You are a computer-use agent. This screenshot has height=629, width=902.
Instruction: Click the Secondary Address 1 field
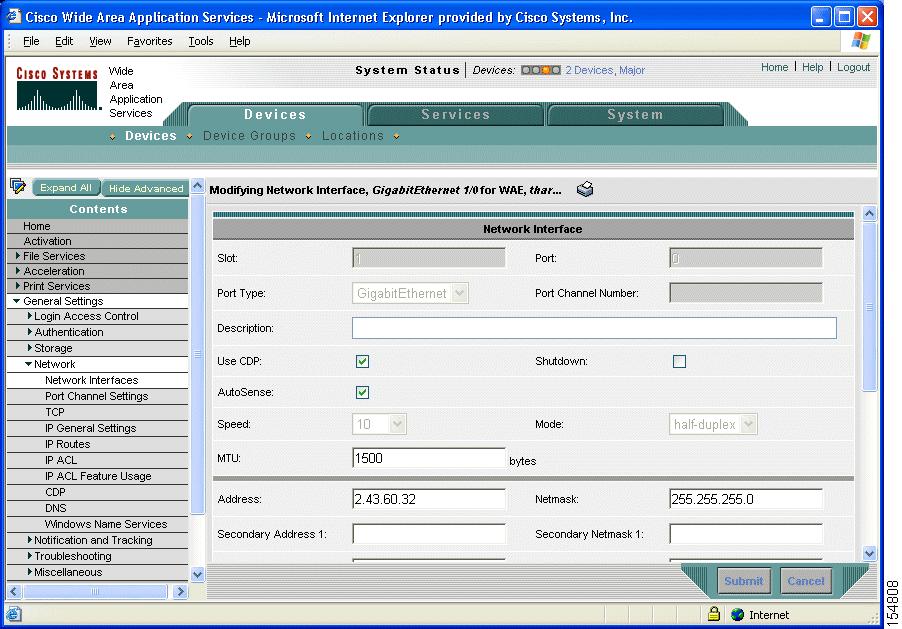[429, 534]
